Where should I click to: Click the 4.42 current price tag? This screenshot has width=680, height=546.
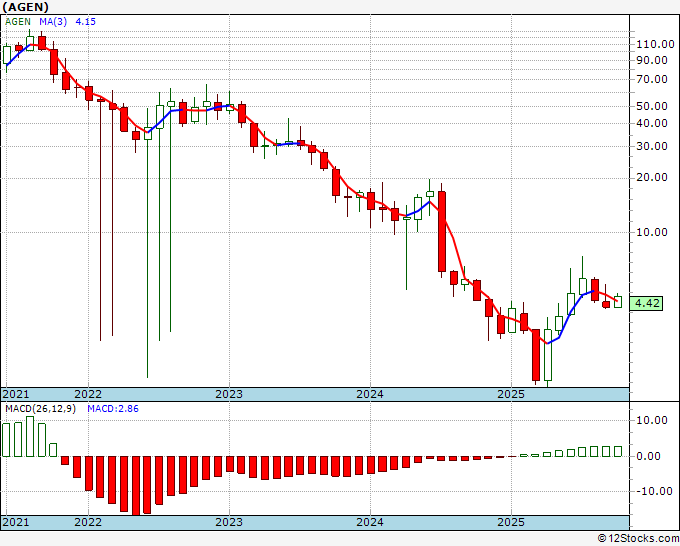tap(646, 303)
